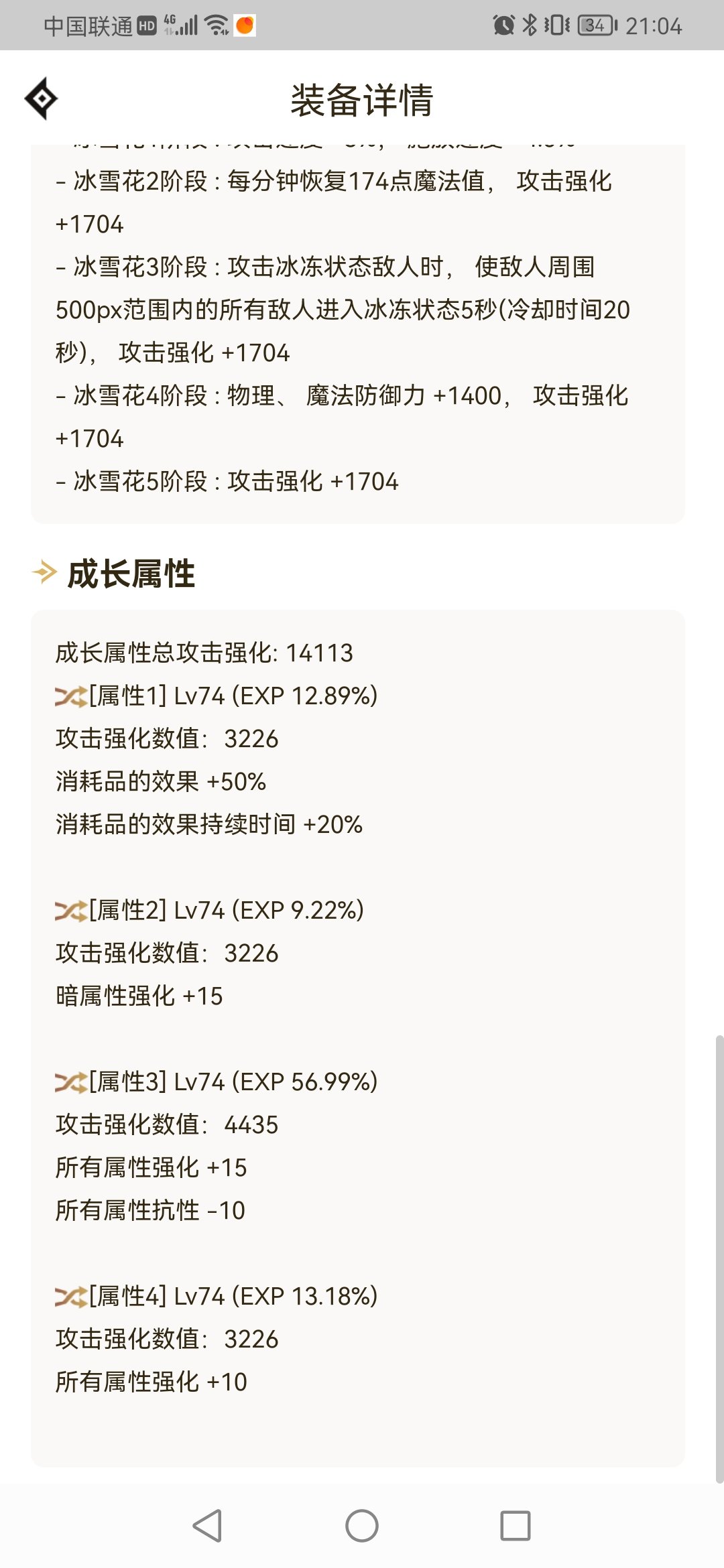
Task: Tap Android home circle button
Action: click(x=362, y=1526)
